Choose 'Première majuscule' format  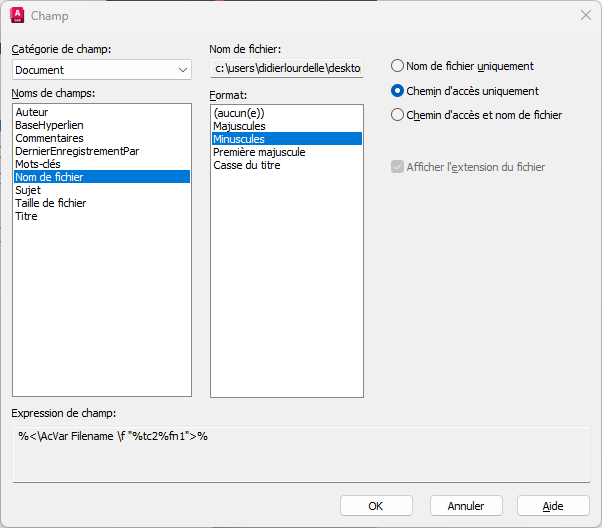point(287,152)
